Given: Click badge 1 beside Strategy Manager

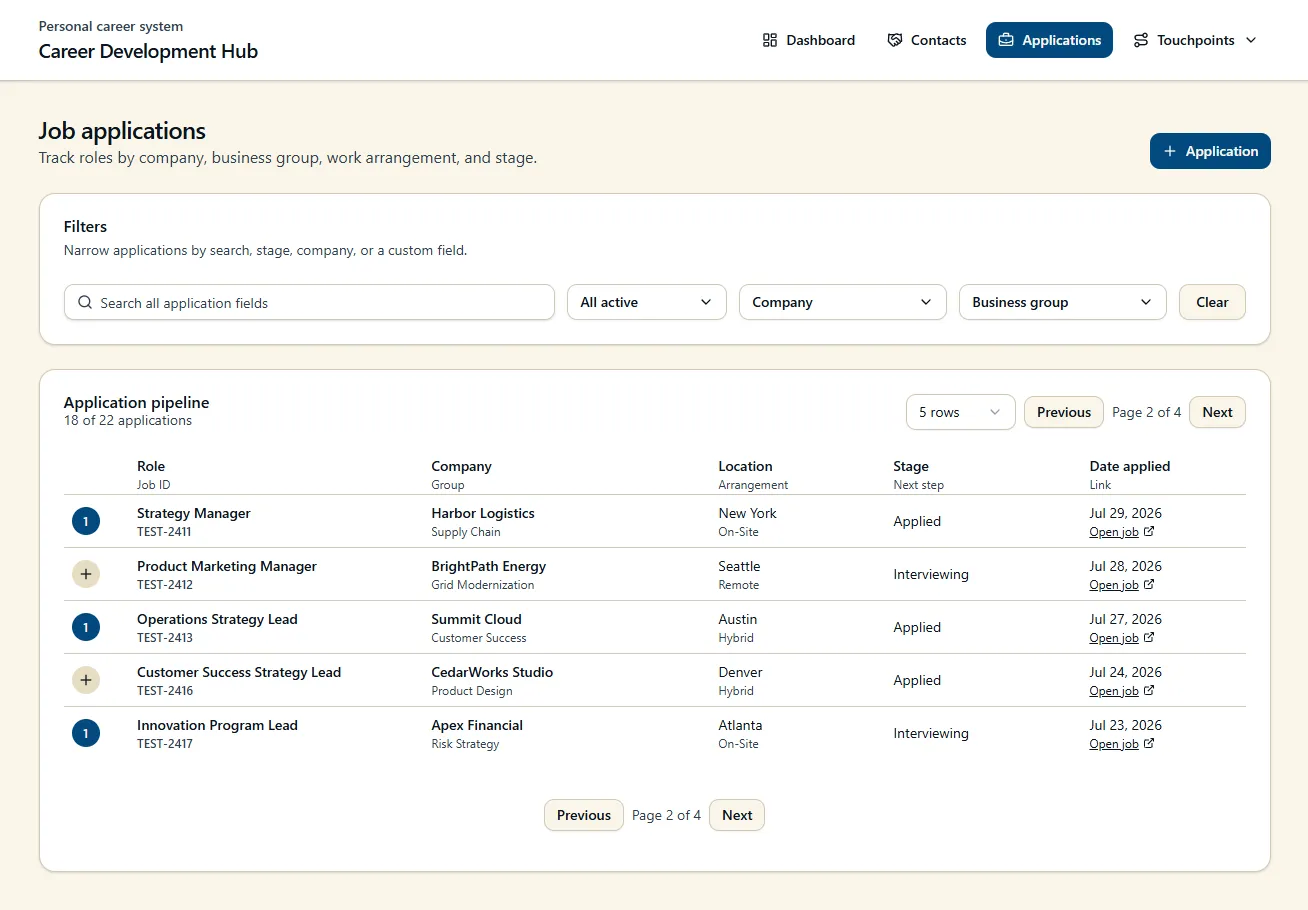Looking at the screenshot, I should pyautogui.click(x=86, y=521).
